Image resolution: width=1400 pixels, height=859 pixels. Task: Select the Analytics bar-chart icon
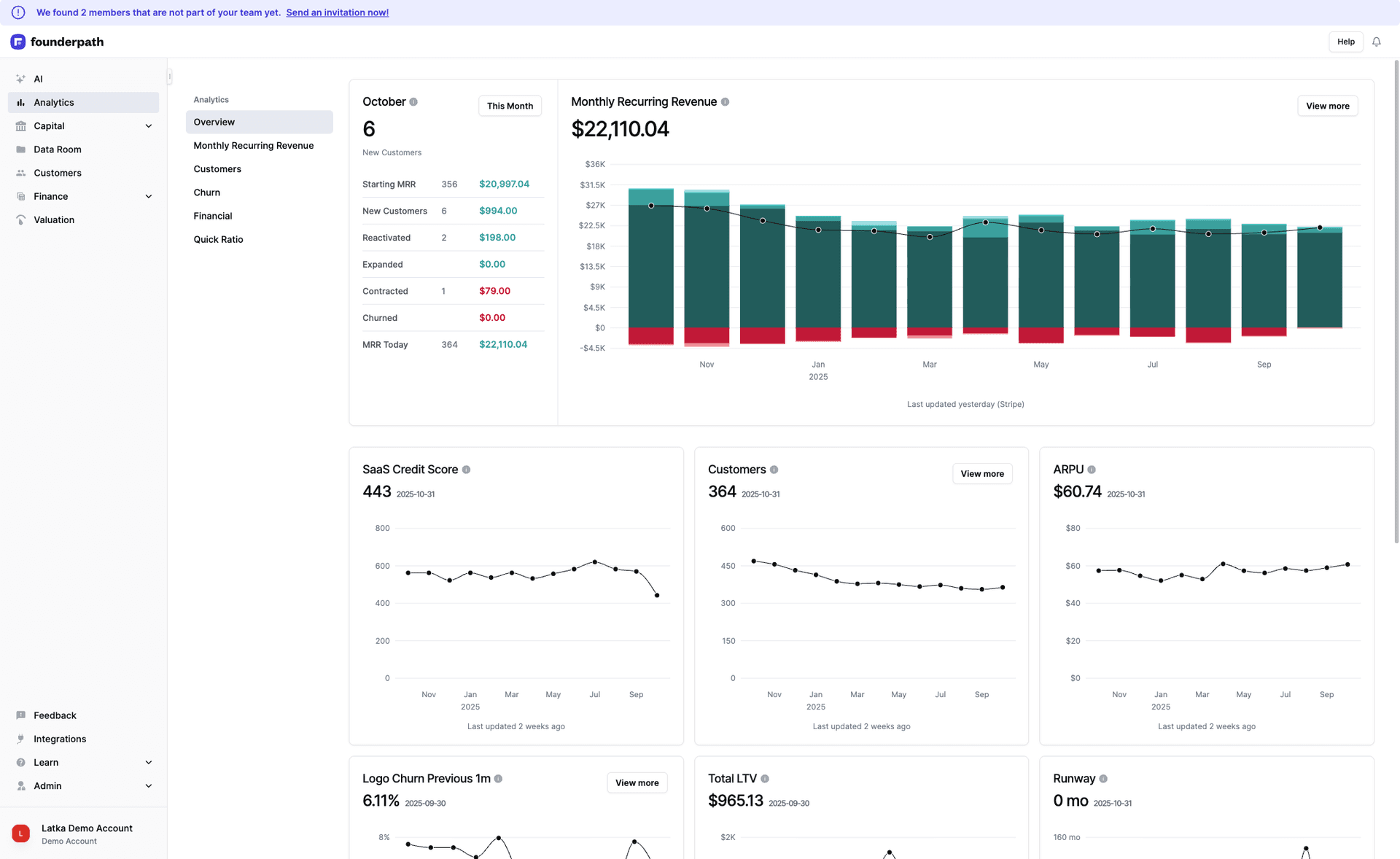coord(20,102)
